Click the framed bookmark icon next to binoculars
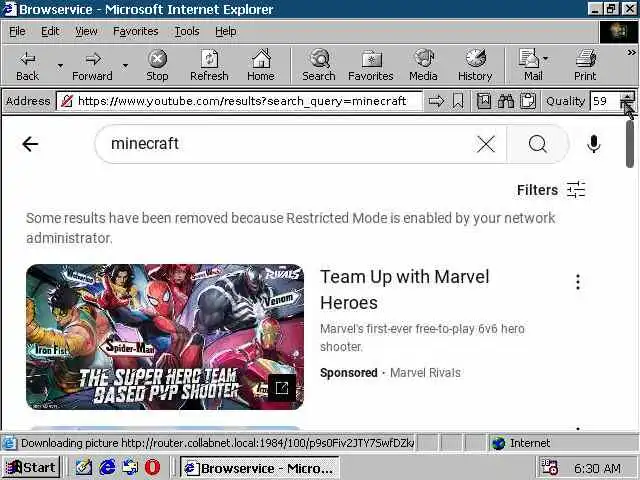 pos(484,101)
